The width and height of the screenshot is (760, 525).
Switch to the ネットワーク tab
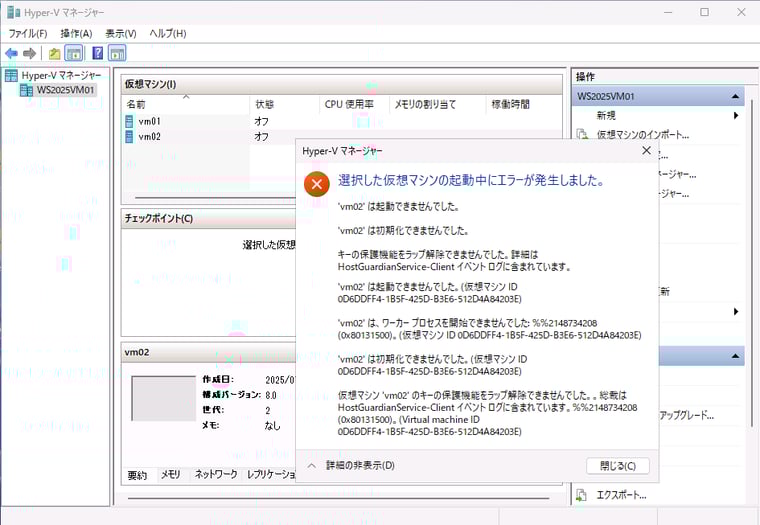pos(216,475)
